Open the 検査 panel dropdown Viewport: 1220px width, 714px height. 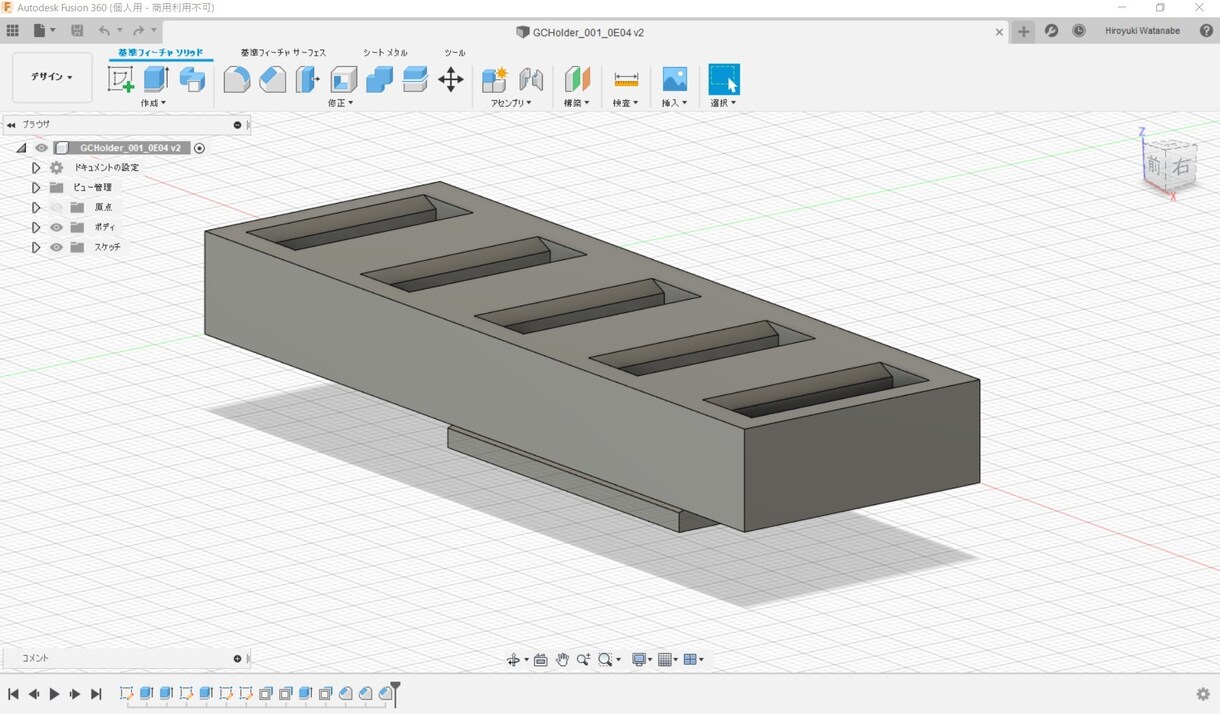click(x=626, y=103)
